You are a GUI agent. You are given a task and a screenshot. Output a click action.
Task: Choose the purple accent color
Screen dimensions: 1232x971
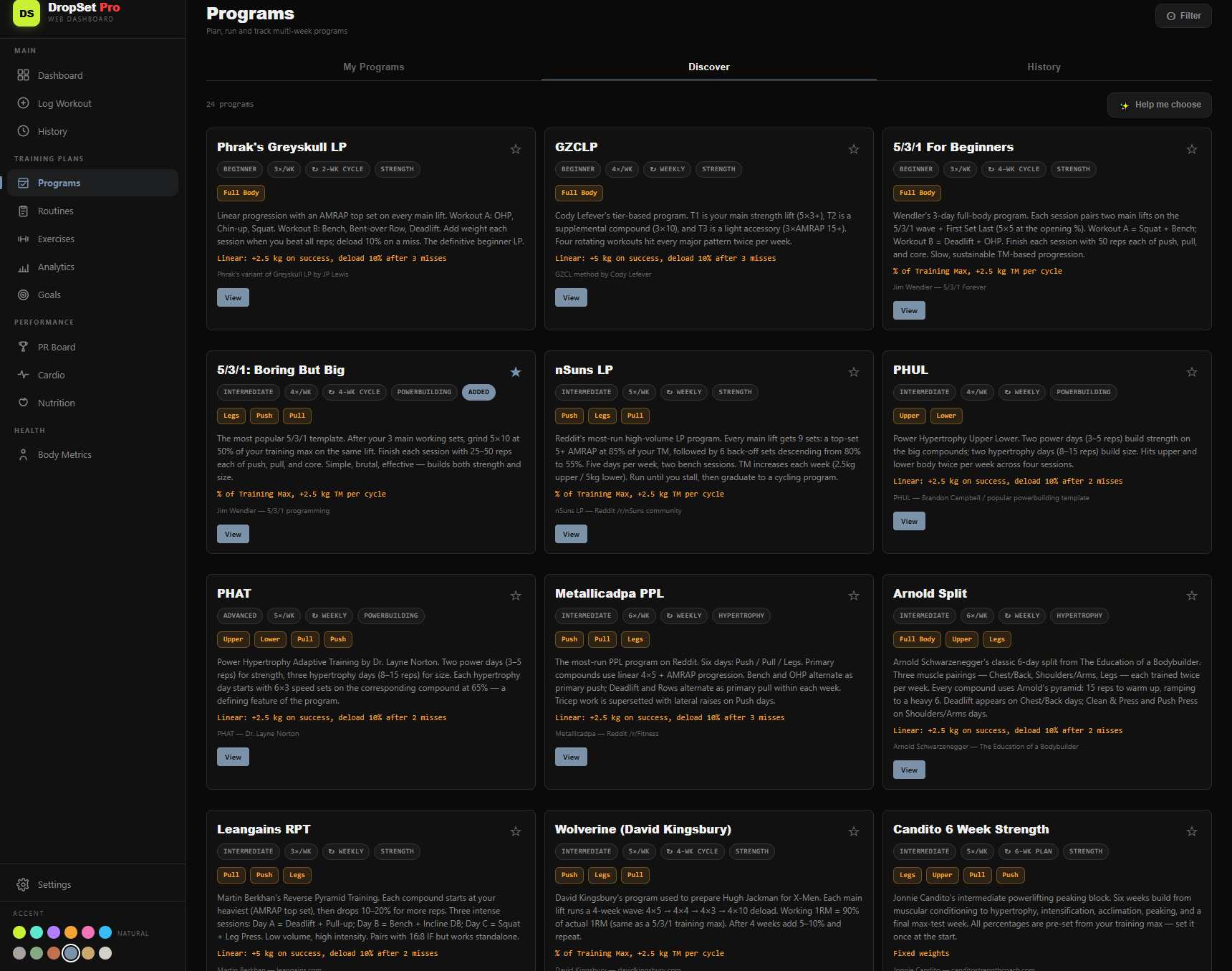point(54,932)
